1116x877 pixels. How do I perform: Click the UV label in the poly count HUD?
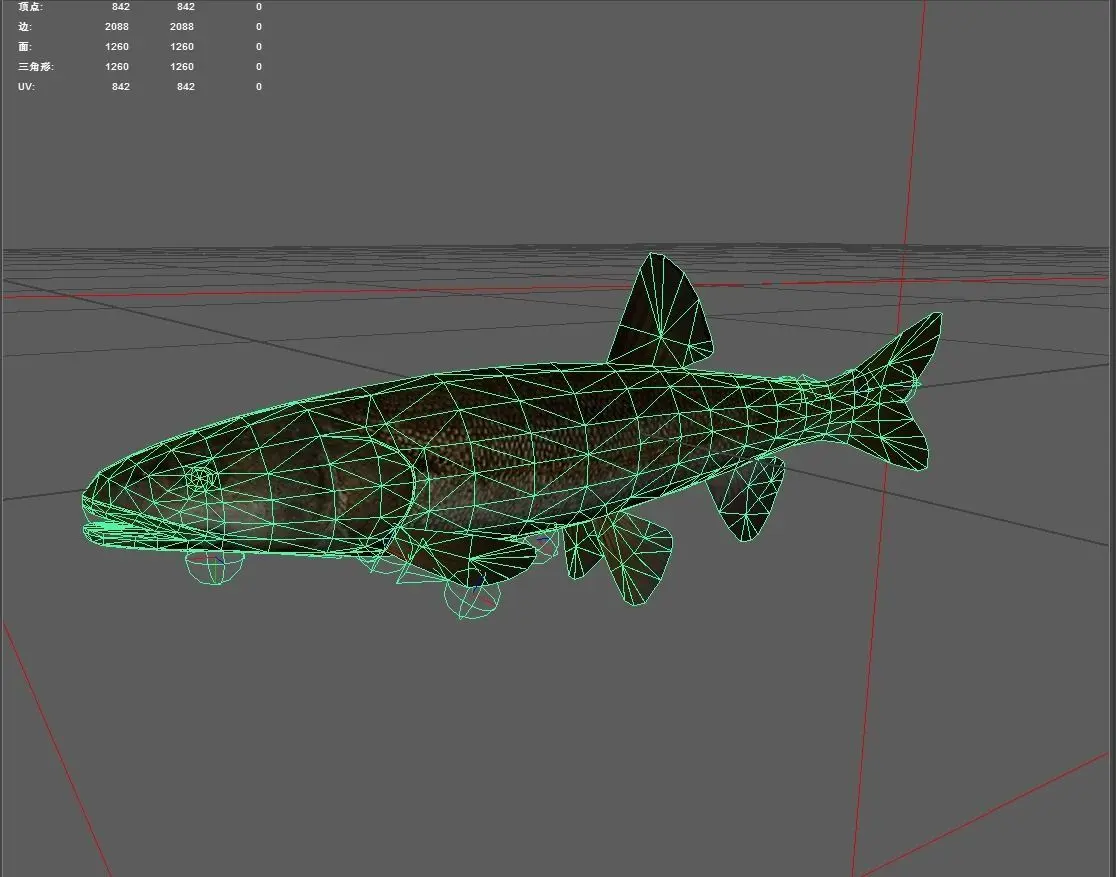[x=26, y=86]
